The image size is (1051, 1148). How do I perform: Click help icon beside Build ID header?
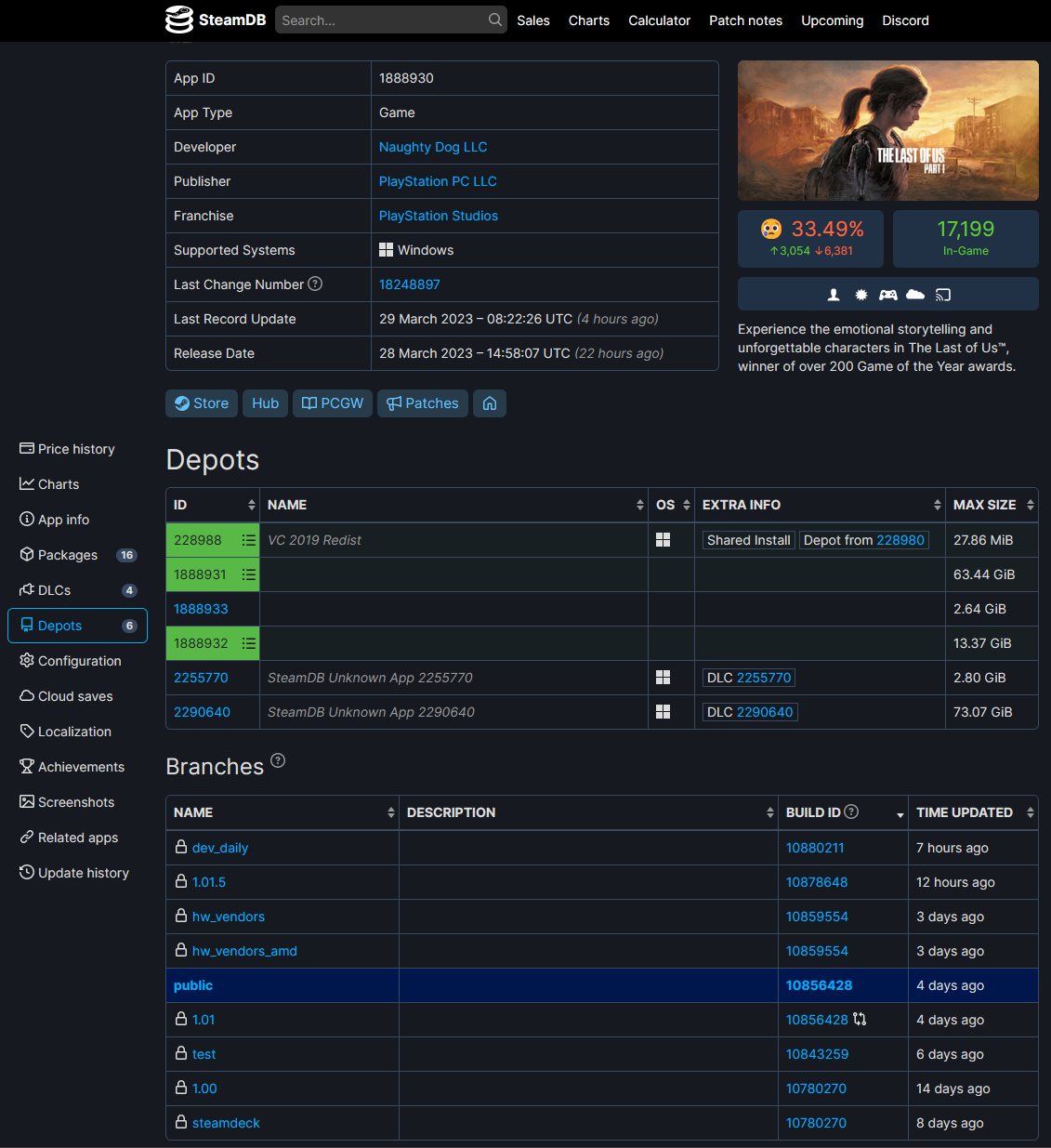click(x=851, y=812)
